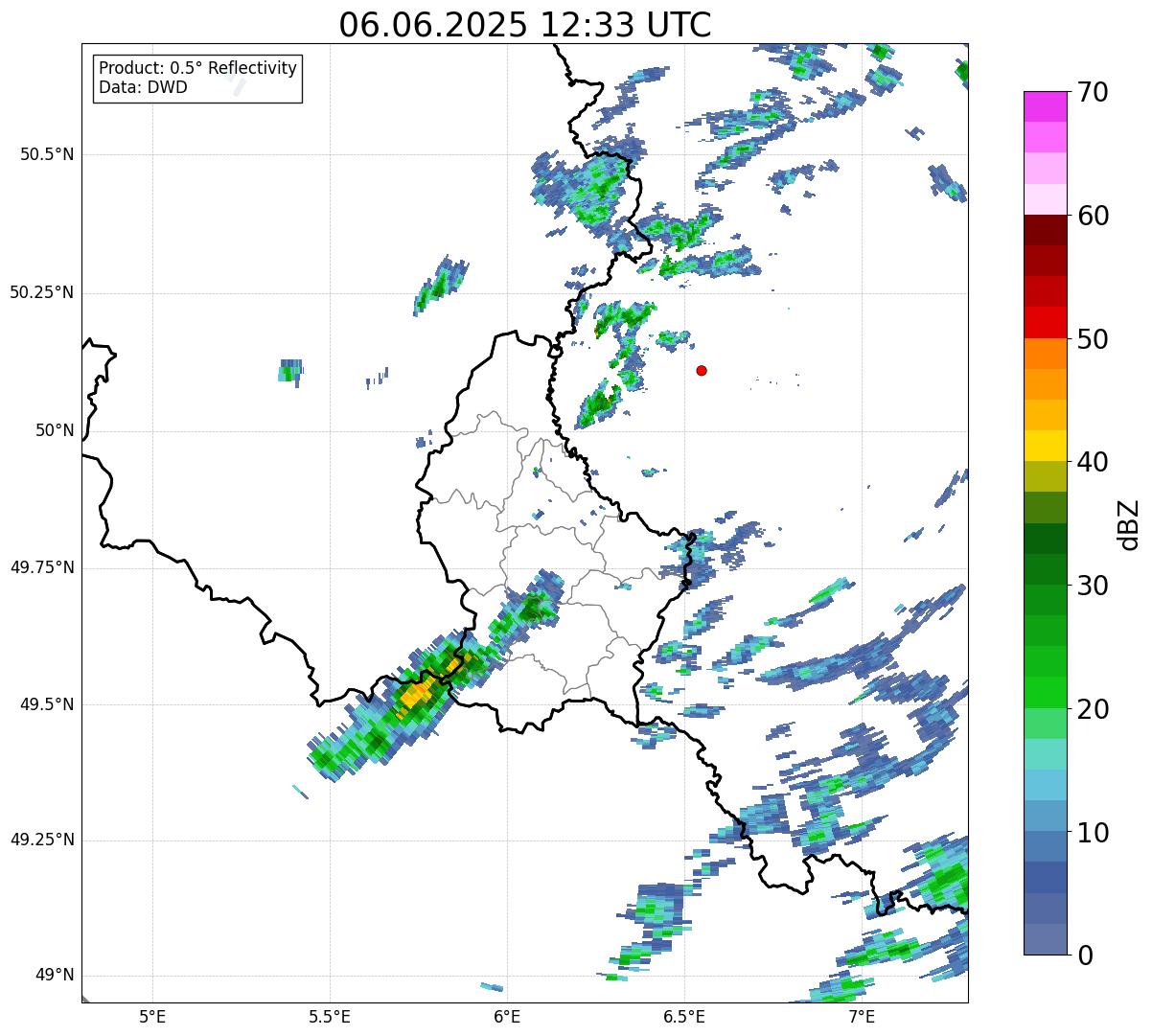The width and height of the screenshot is (1152, 1036).
Task: Click the latitude label 50.25°N
Action: tap(42, 292)
